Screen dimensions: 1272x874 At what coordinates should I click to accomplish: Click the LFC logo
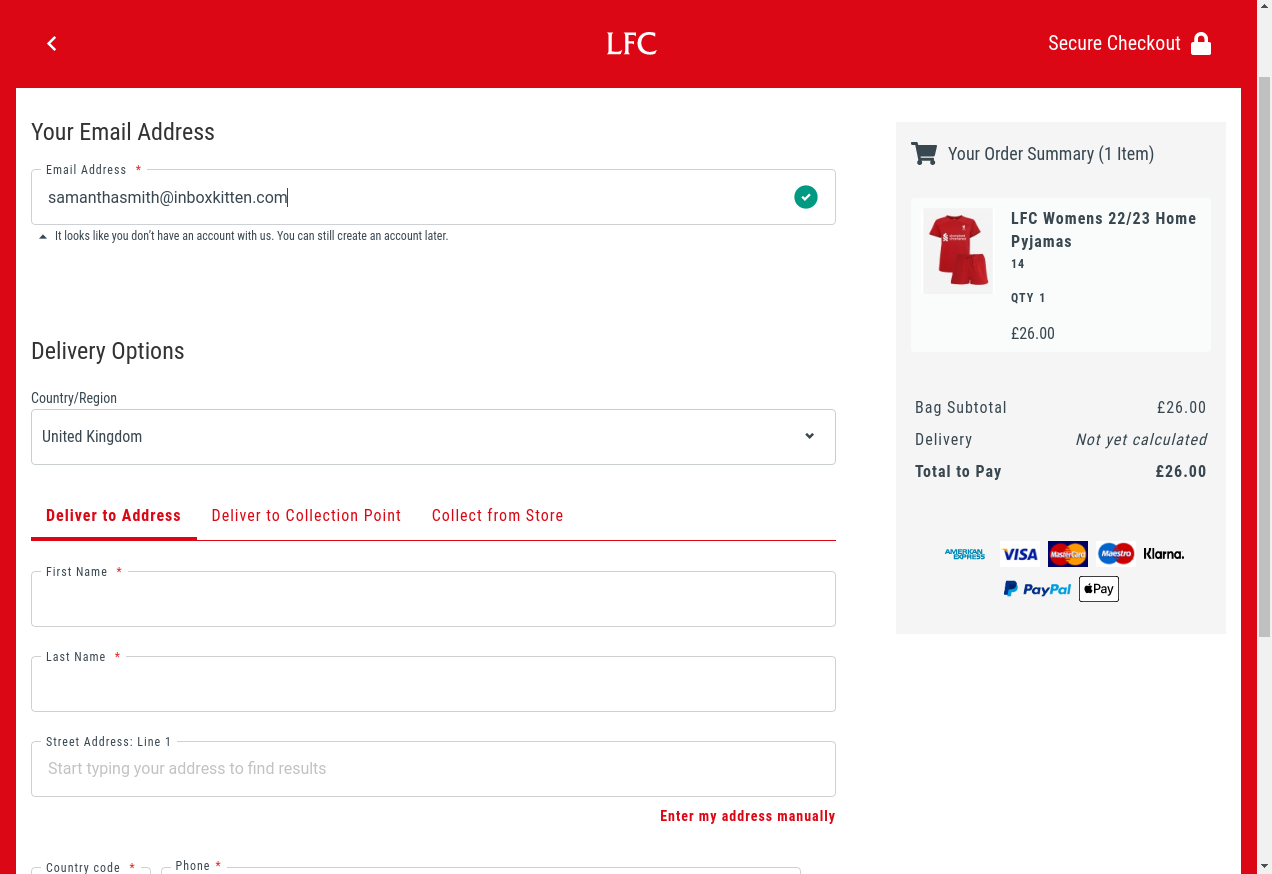pos(631,43)
